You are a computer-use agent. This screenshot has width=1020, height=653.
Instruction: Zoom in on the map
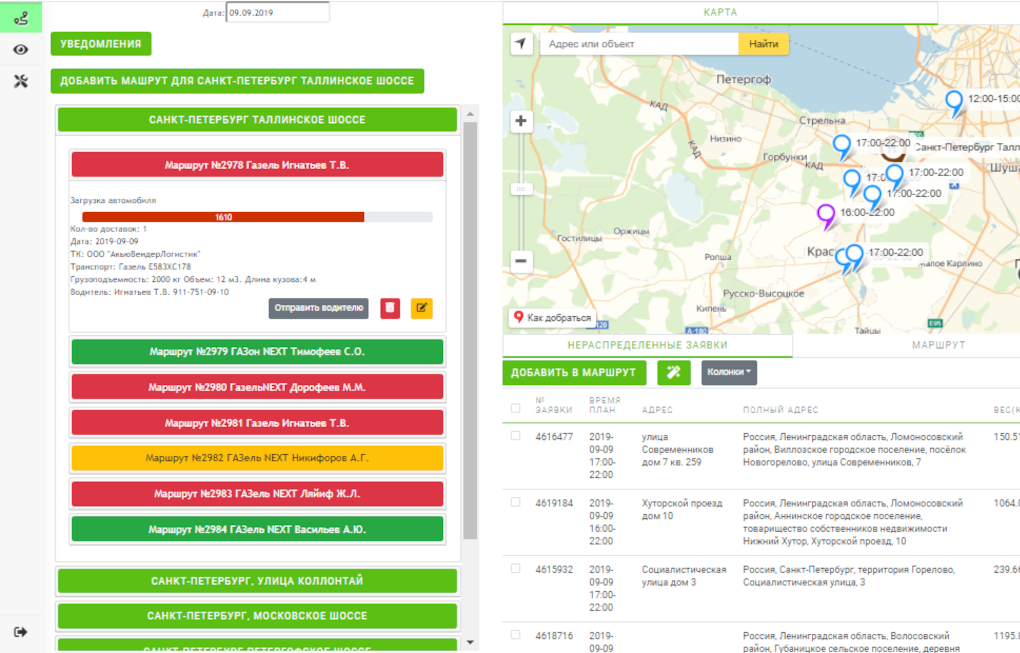tap(521, 121)
